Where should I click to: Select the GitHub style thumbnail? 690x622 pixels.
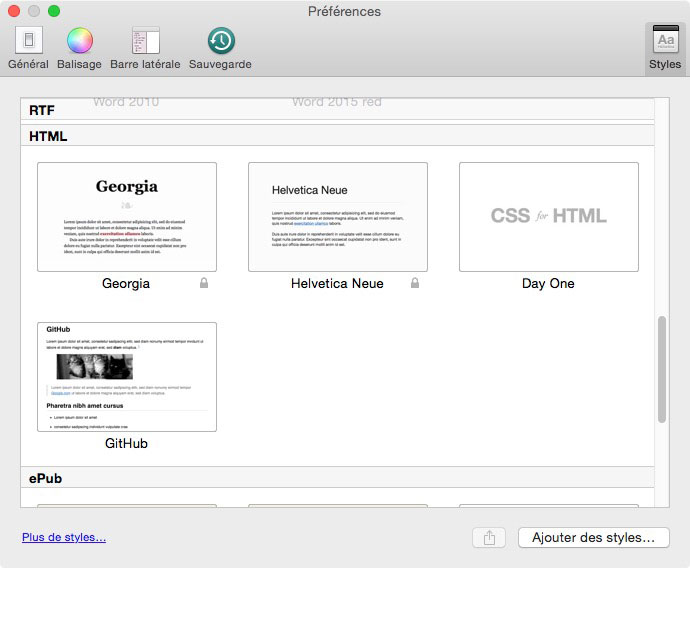pos(127,376)
